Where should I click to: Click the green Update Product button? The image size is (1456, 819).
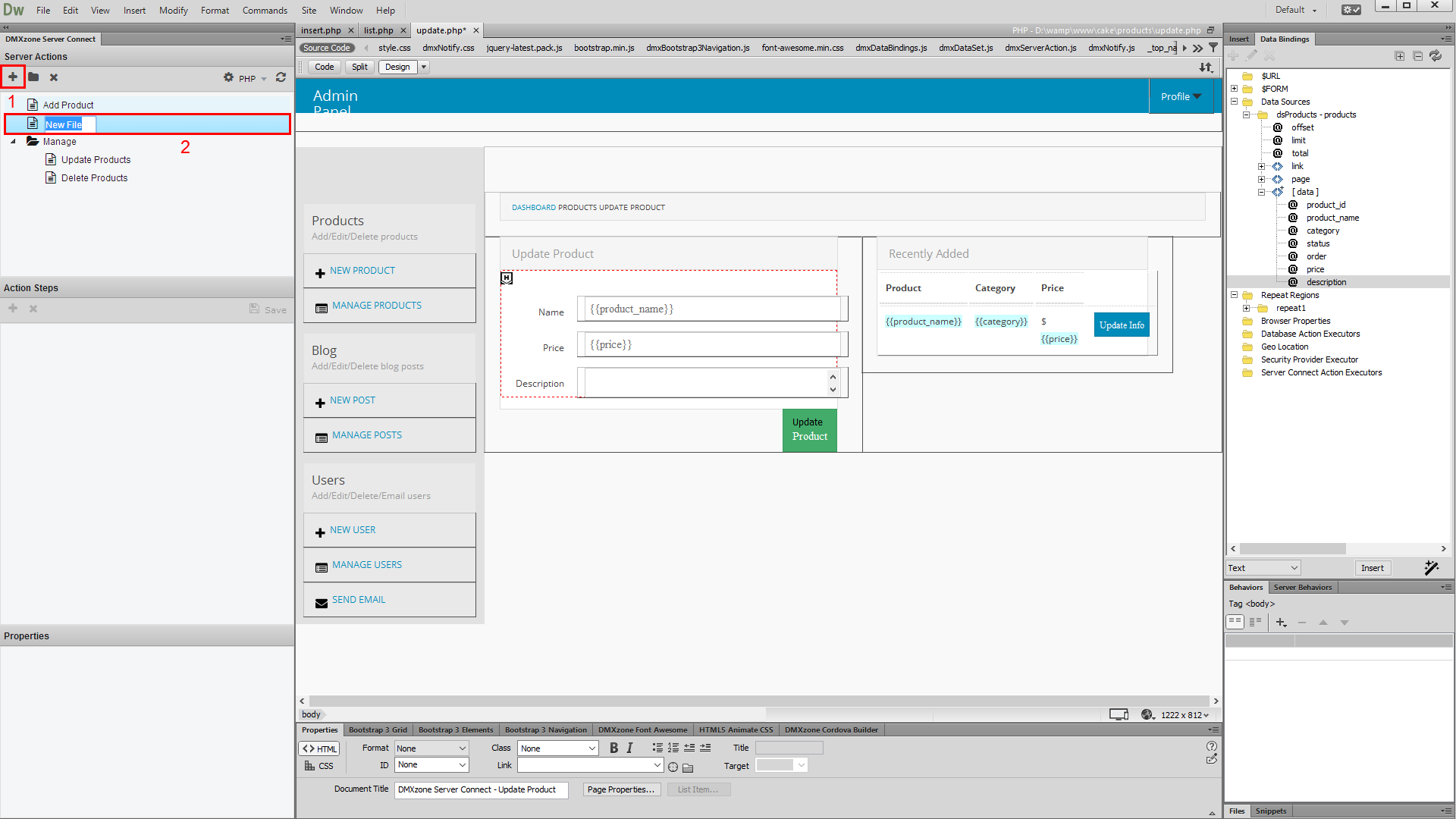(810, 430)
